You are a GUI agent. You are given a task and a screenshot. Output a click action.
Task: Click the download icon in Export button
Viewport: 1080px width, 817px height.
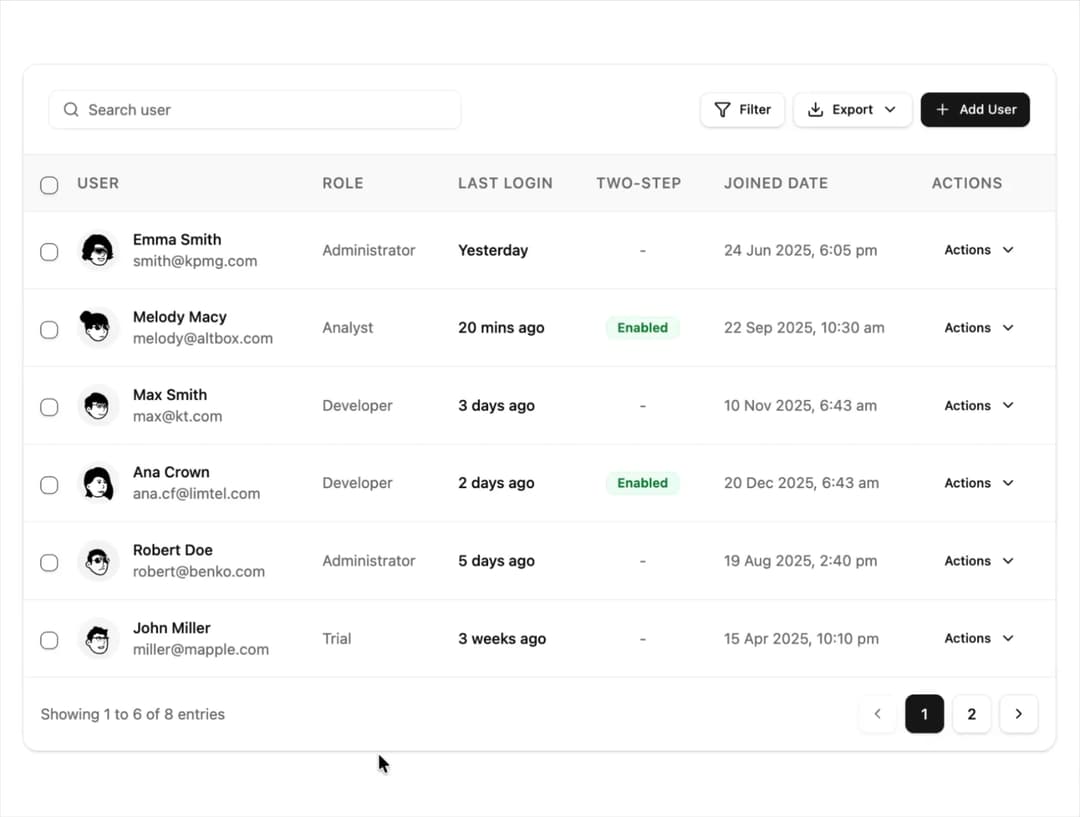pyautogui.click(x=816, y=110)
